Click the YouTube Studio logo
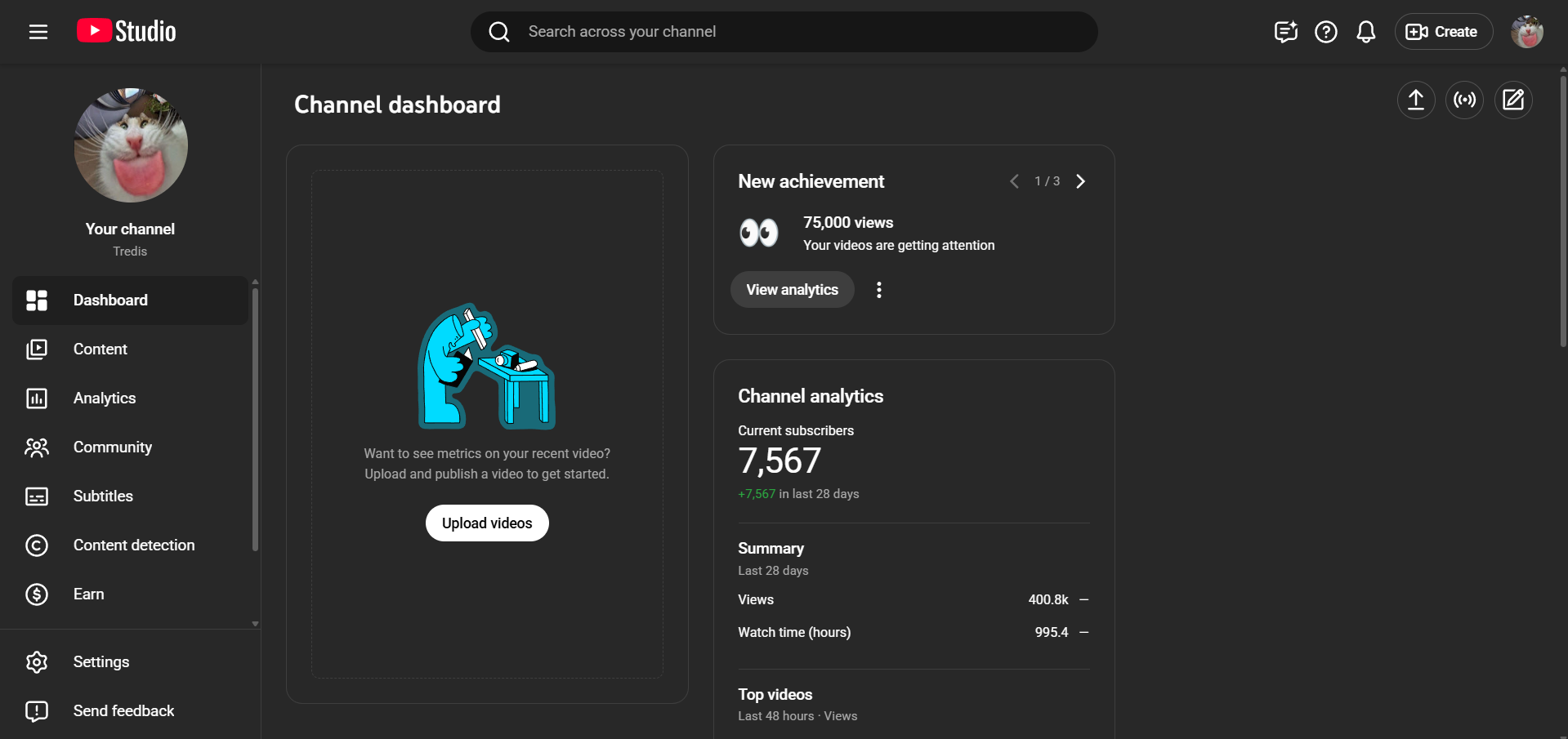The width and height of the screenshot is (1568, 739). (127, 31)
